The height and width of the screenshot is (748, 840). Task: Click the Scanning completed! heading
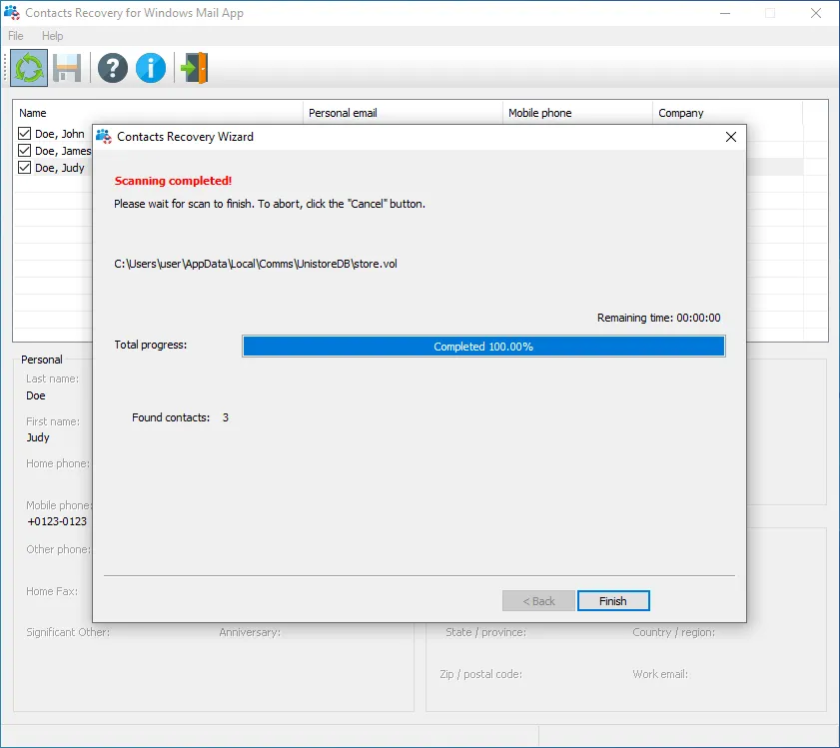(173, 181)
